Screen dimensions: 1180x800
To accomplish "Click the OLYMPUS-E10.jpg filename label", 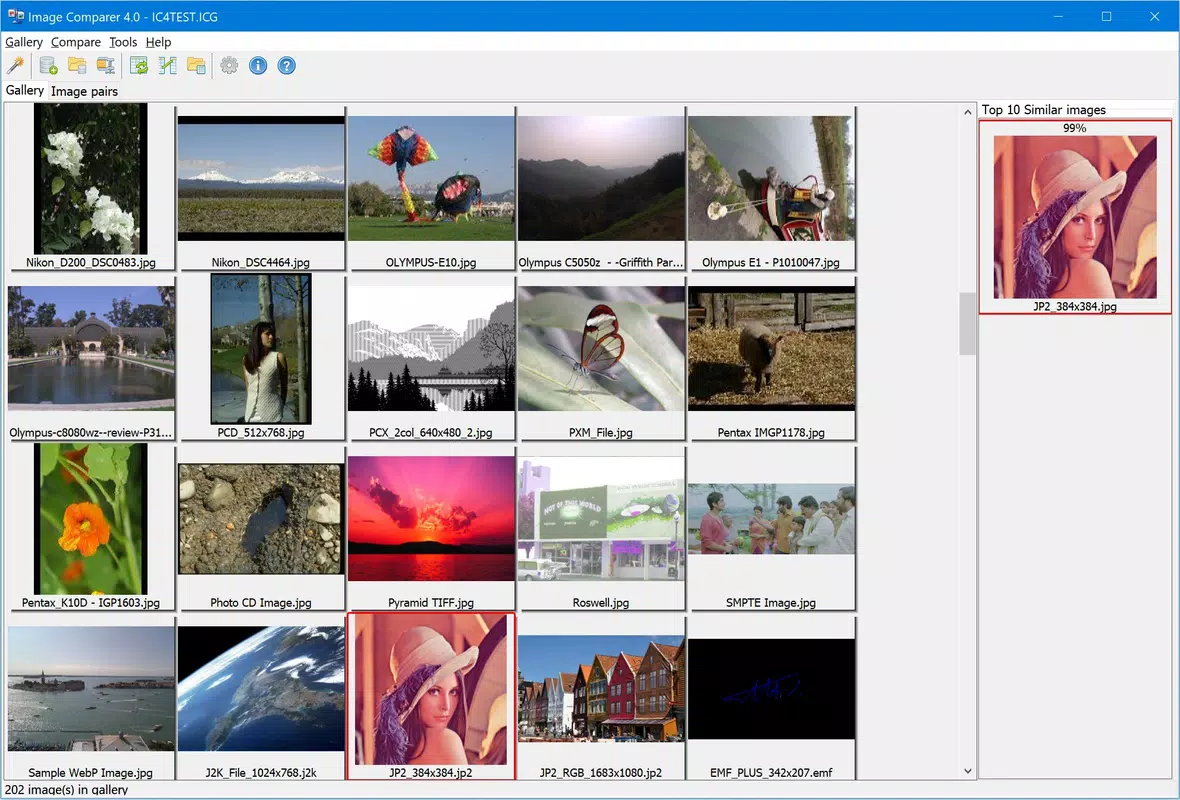I will point(430,263).
